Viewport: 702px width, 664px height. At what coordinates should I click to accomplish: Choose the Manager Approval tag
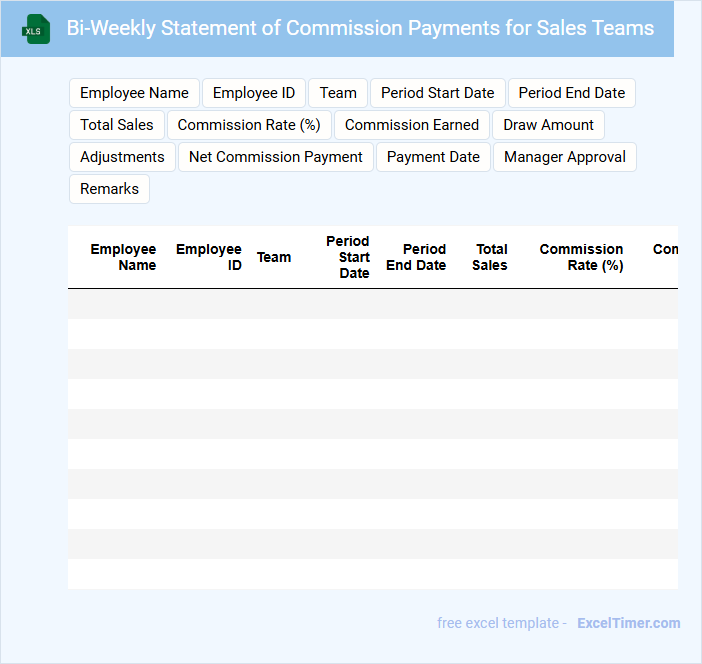click(x=564, y=157)
